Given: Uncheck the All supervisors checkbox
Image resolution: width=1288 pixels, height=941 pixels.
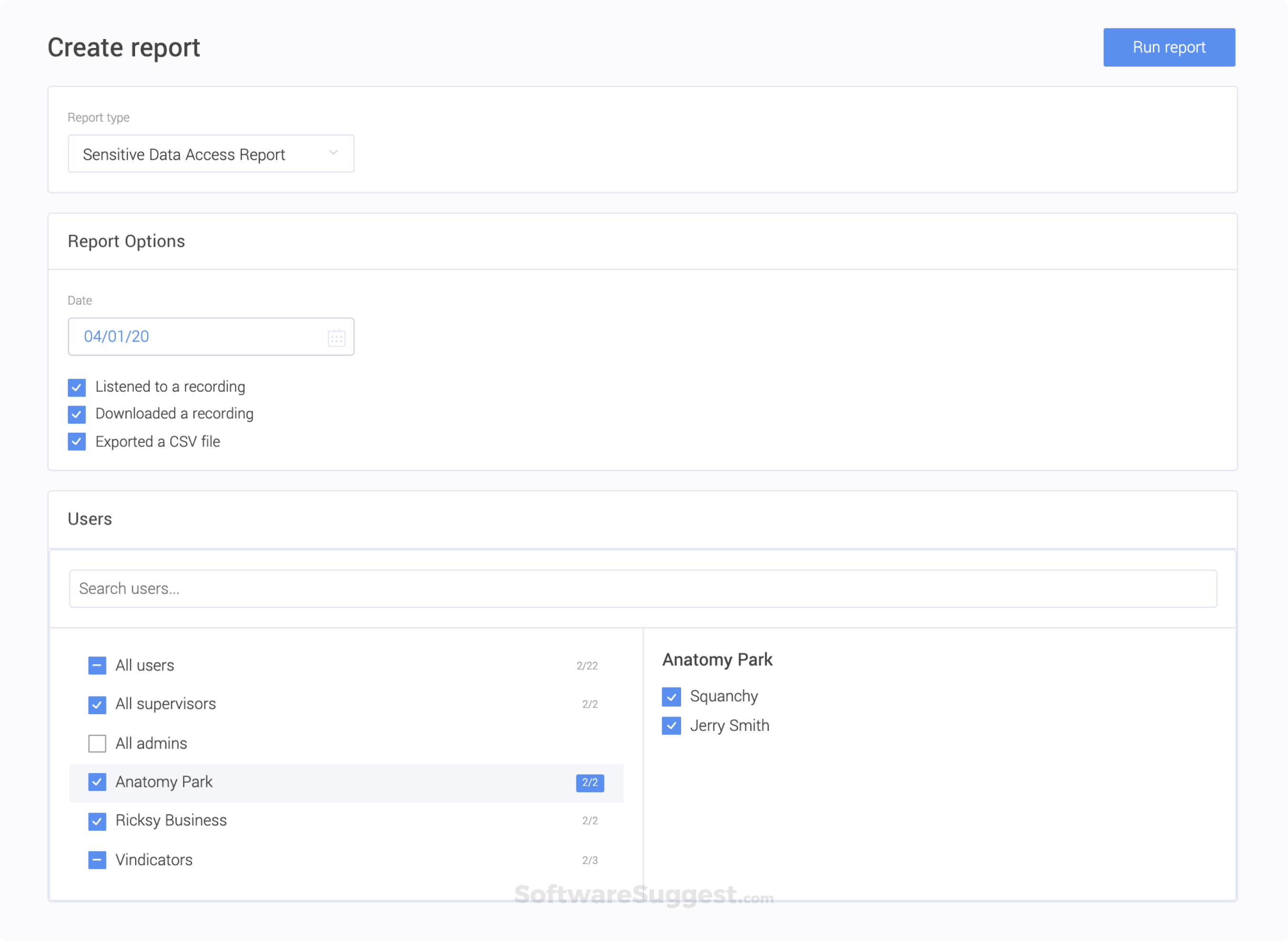Looking at the screenshot, I should point(98,705).
